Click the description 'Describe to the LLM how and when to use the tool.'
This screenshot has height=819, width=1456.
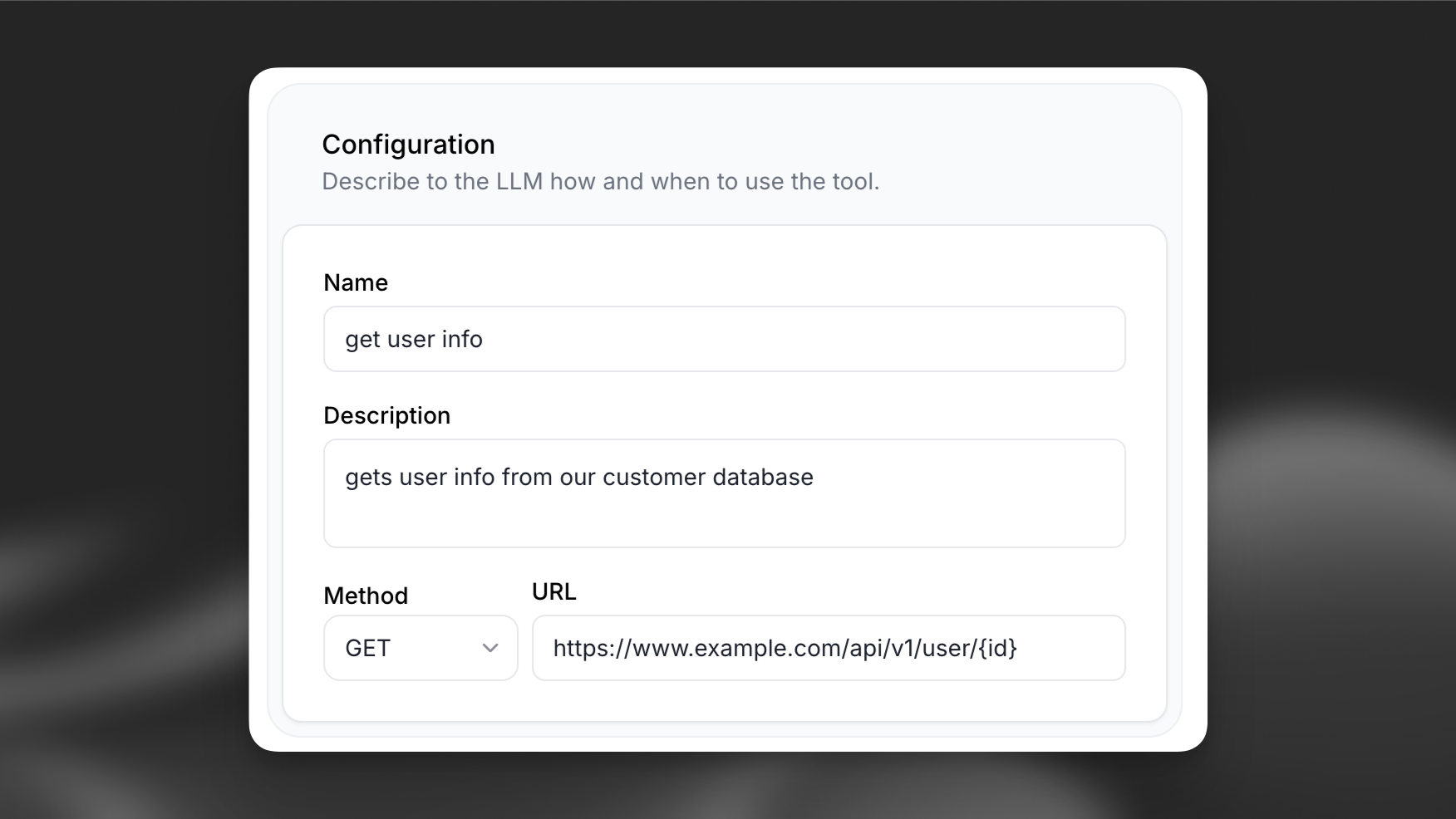(600, 181)
